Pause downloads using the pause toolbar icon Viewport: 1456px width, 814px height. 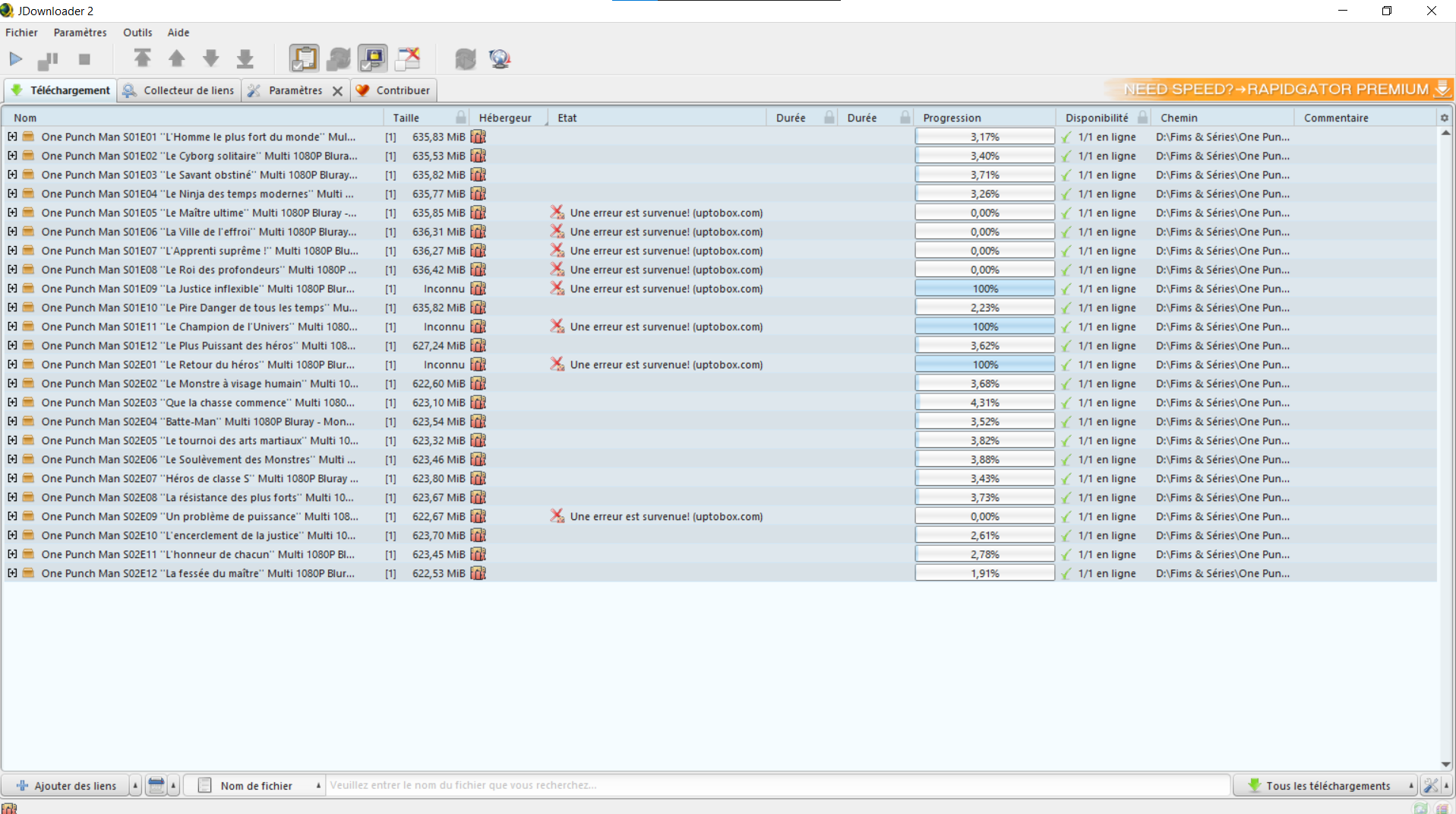[x=48, y=59]
